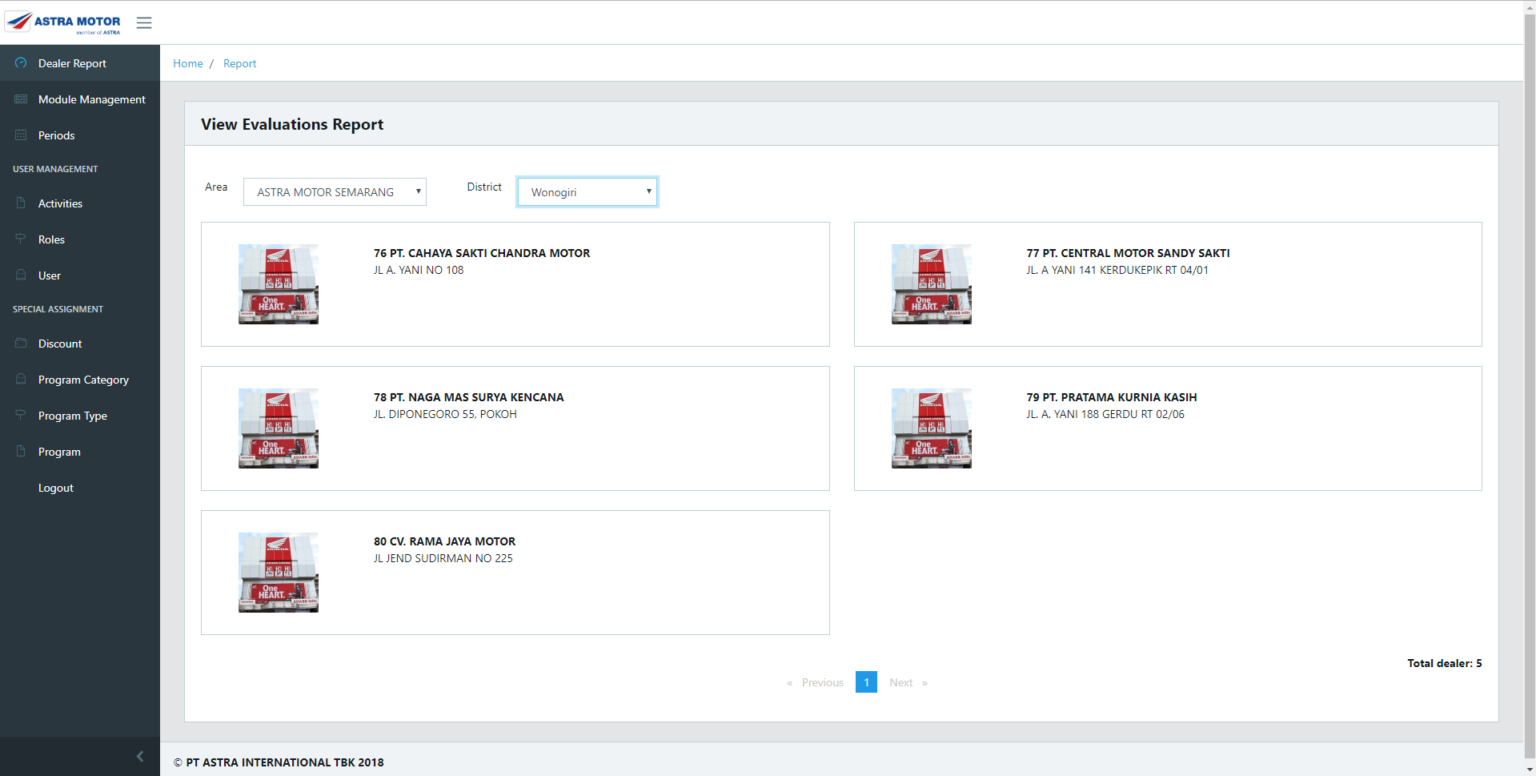The image size is (1536, 776).
Task: Open the Area dropdown
Action: [334, 192]
